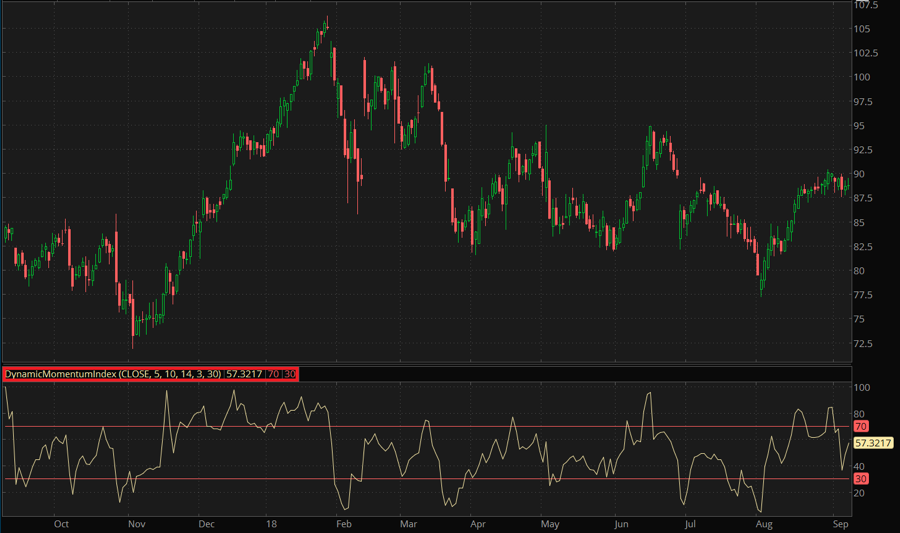Click the 18 year label on time axis

pos(271,523)
